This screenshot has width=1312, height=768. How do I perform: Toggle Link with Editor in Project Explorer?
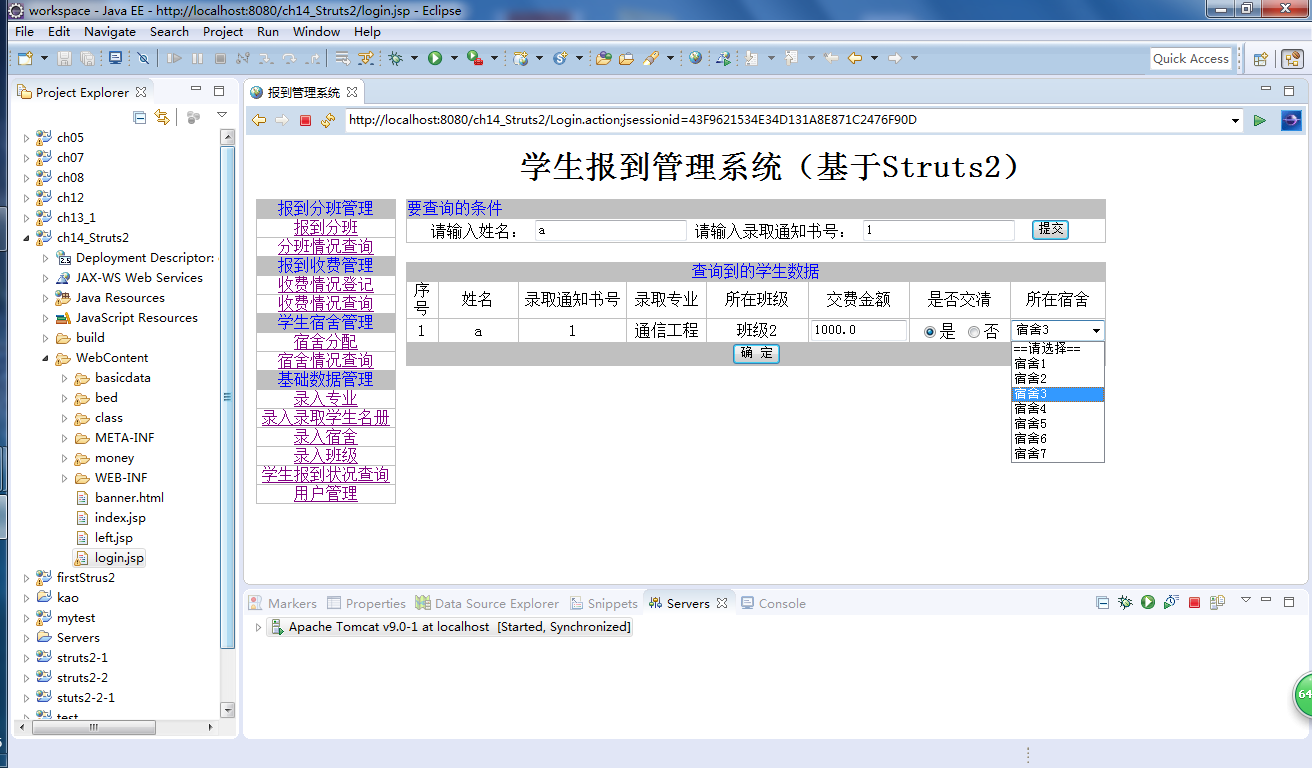point(161,117)
